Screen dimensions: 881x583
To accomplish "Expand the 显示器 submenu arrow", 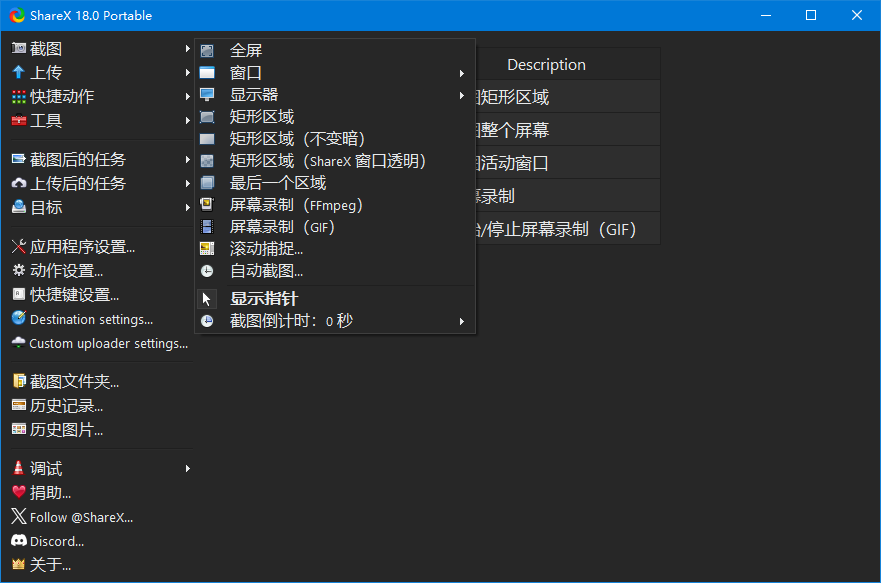I will click(461, 95).
